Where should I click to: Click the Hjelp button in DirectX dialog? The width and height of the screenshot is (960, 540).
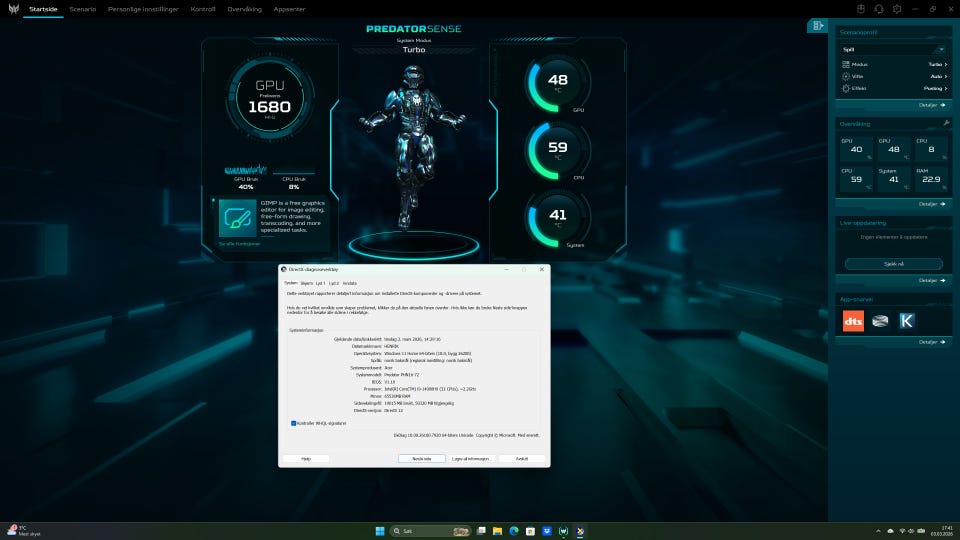306,459
